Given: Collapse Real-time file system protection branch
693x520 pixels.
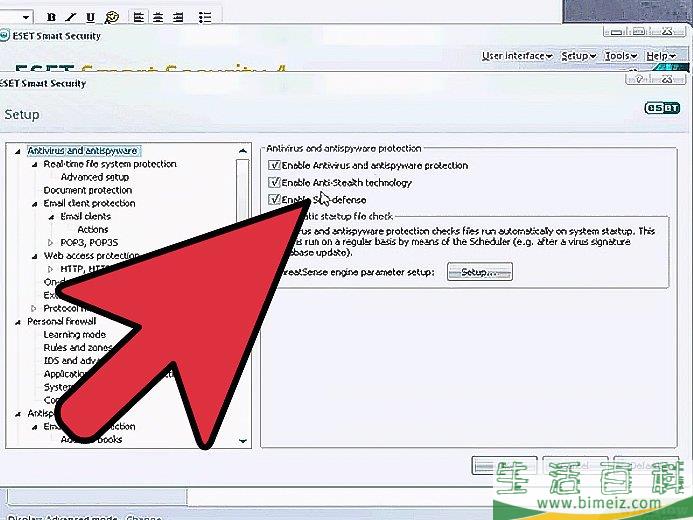Looking at the screenshot, I should pos(34,165).
